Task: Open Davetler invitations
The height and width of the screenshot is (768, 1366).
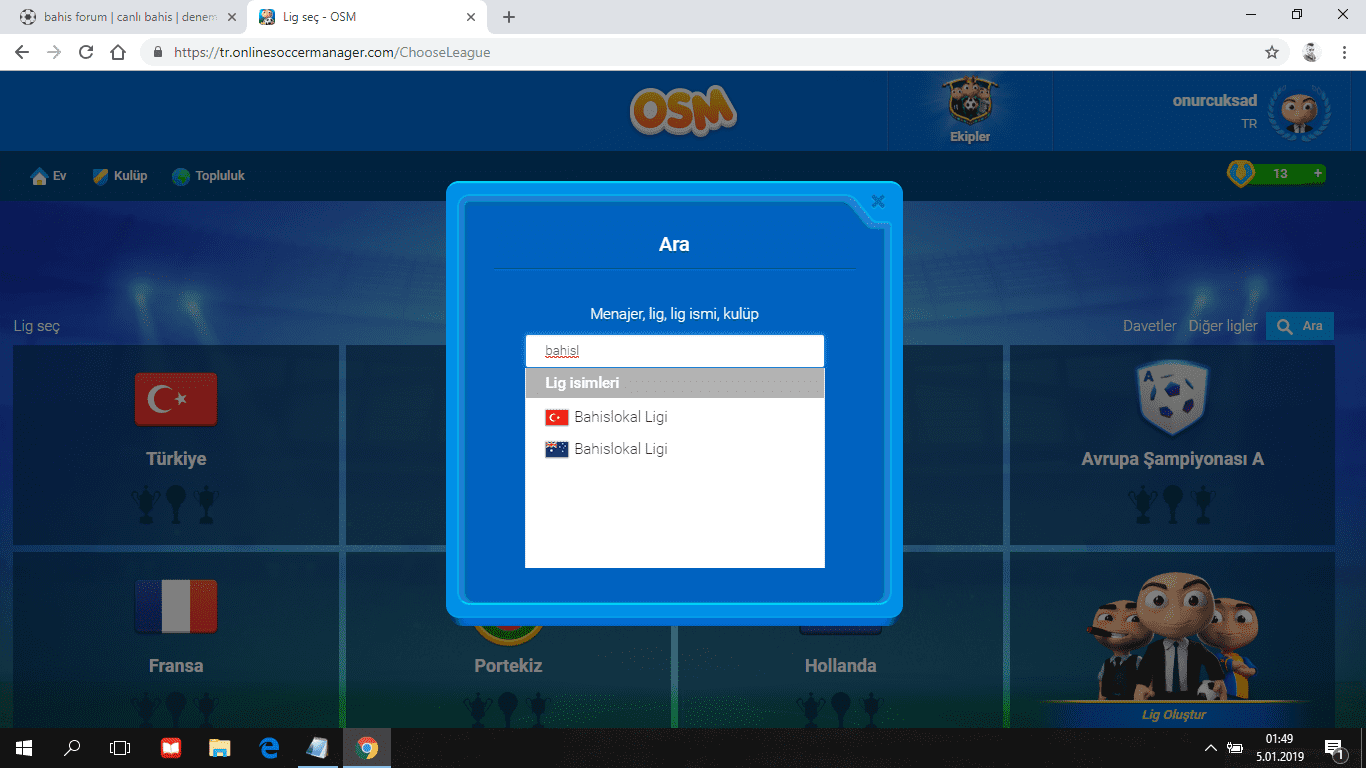Action: 1150,326
